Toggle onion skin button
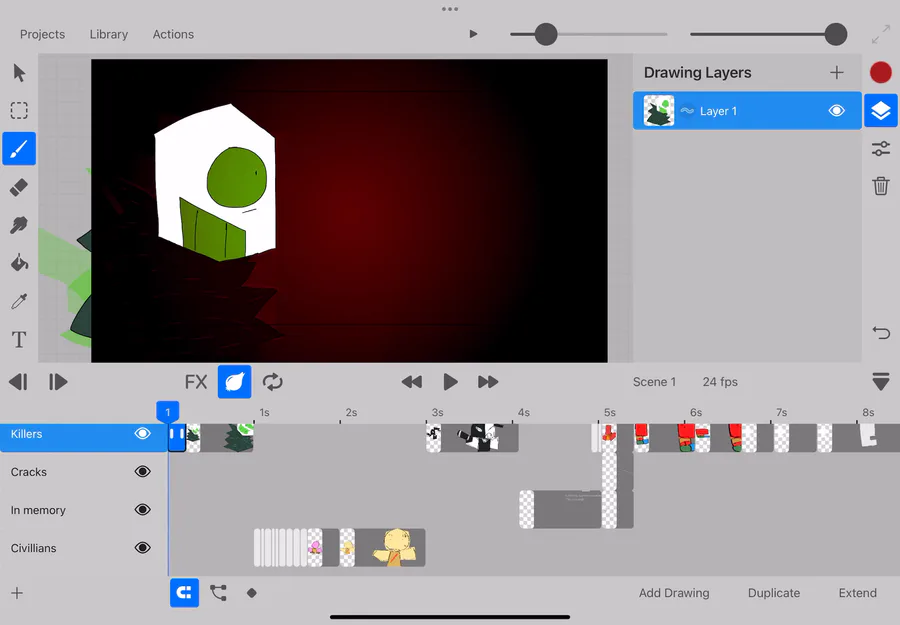 pyautogui.click(x=234, y=382)
